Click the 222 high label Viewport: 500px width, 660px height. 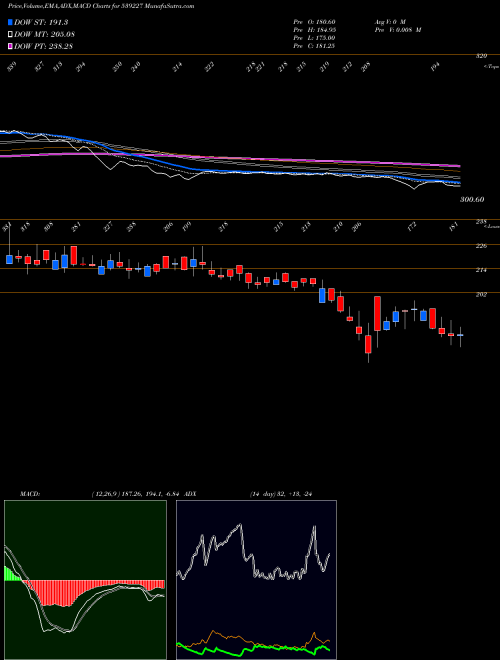click(210, 67)
